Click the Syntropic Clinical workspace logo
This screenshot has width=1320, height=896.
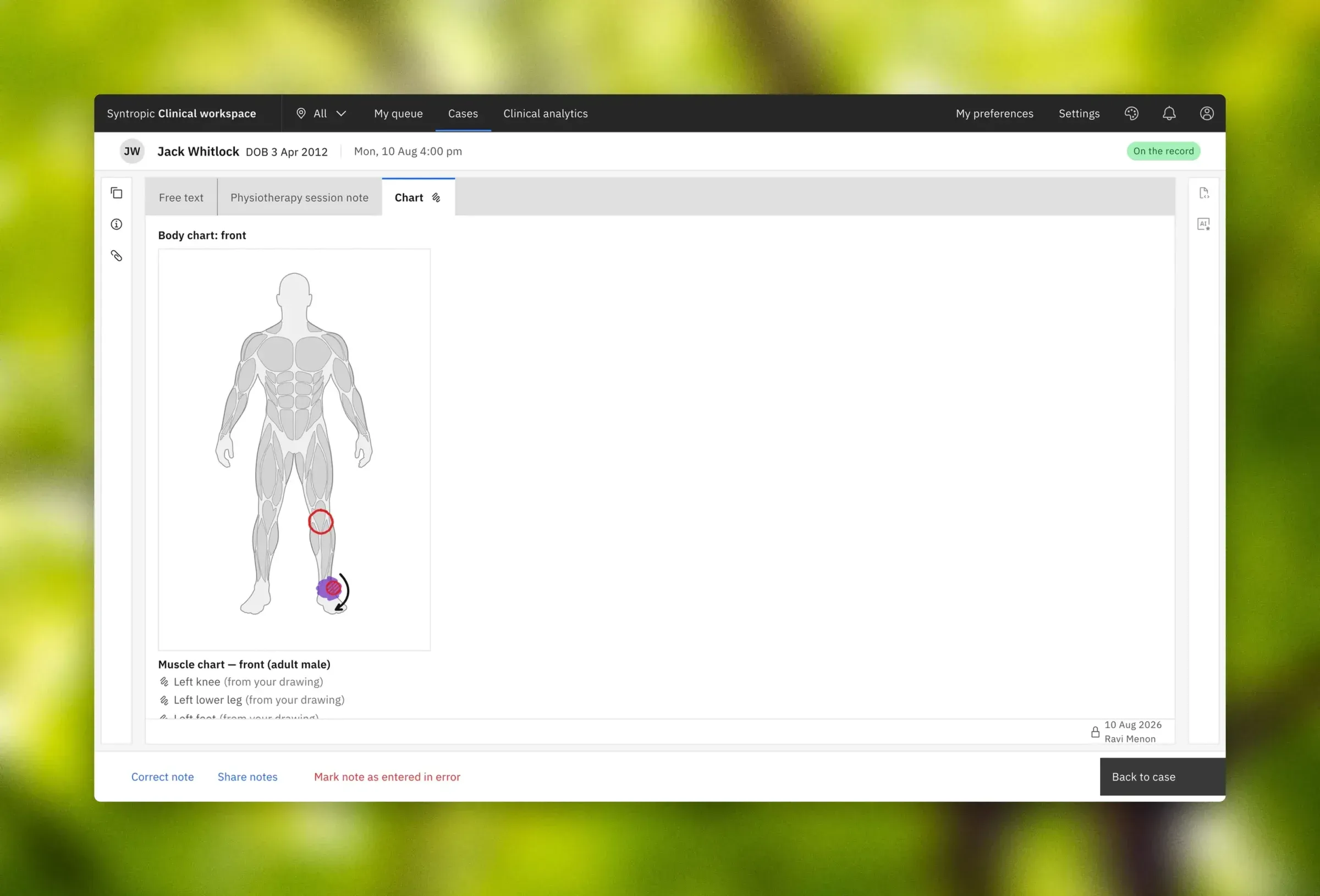(x=182, y=114)
